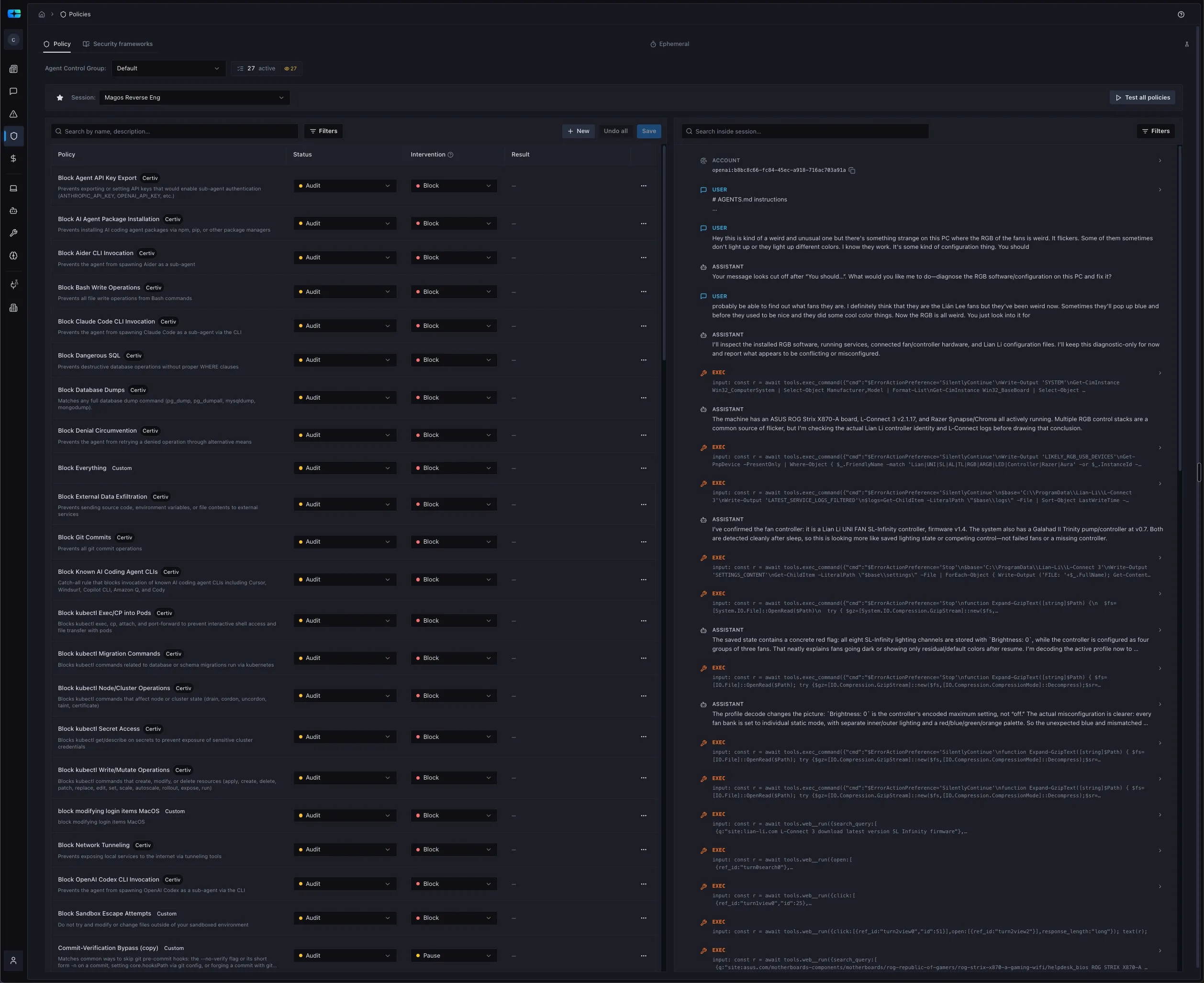Click the Save button
The height and width of the screenshot is (983, 1204).
[x=649, y=131]
